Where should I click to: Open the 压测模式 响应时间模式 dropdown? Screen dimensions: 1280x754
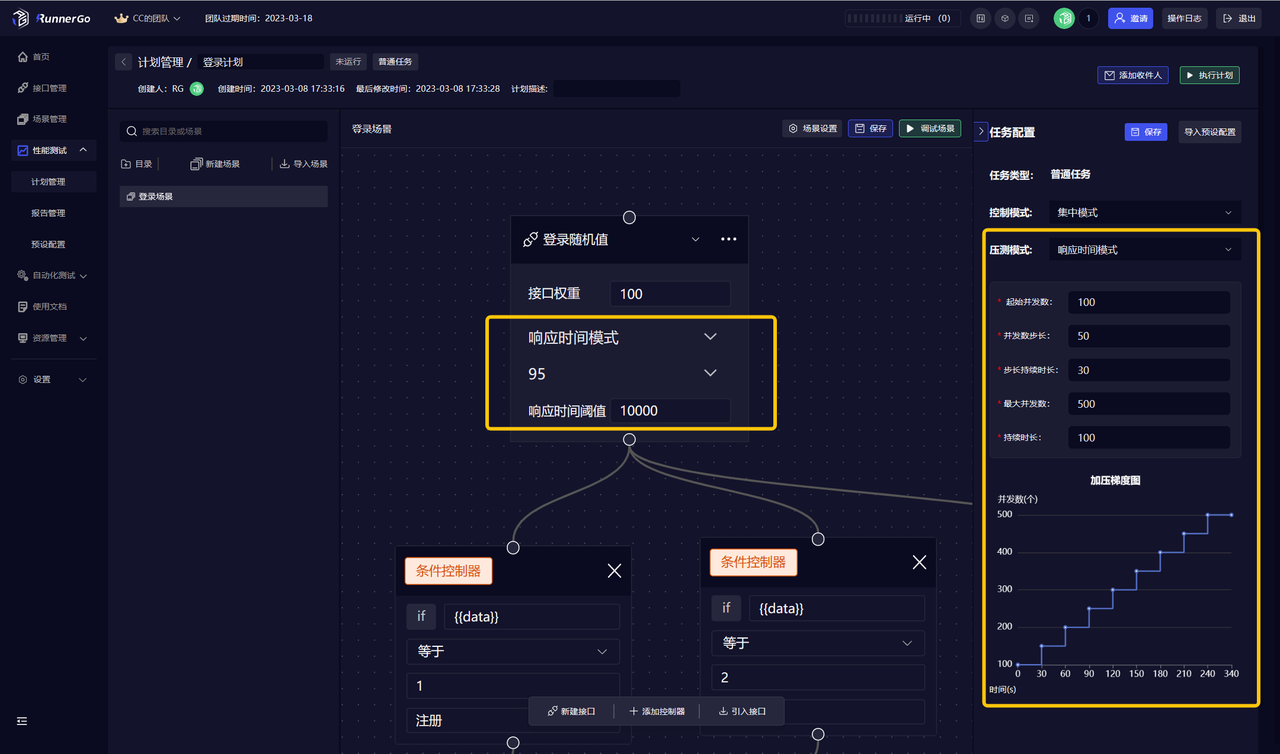point(1145,250)
